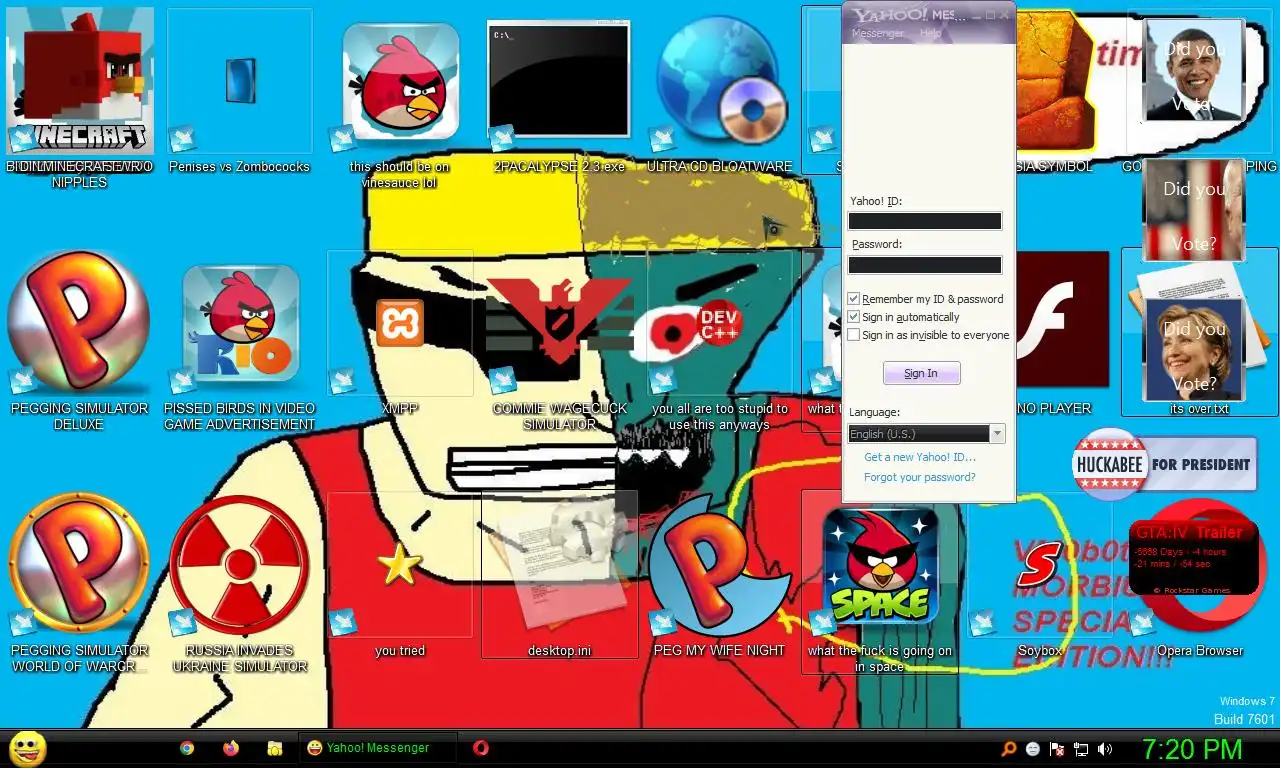Image resolution: width=1280 pixels, height=768 pixels.
Task: Focus the Yahoo! ID input field
Action: [925, 221]
